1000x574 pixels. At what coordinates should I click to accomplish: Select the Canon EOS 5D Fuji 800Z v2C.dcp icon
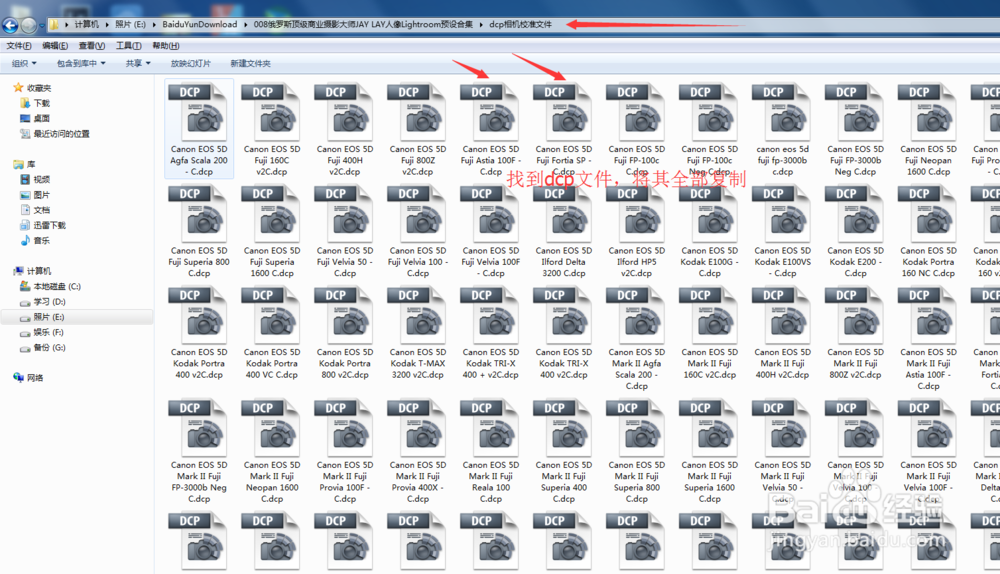(x=416, y=112)
